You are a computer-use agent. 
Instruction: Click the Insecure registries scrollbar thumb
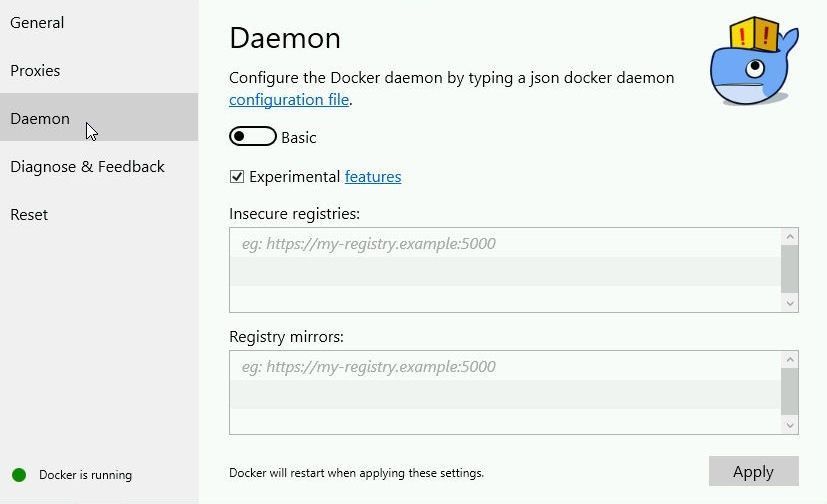point(790,269)
